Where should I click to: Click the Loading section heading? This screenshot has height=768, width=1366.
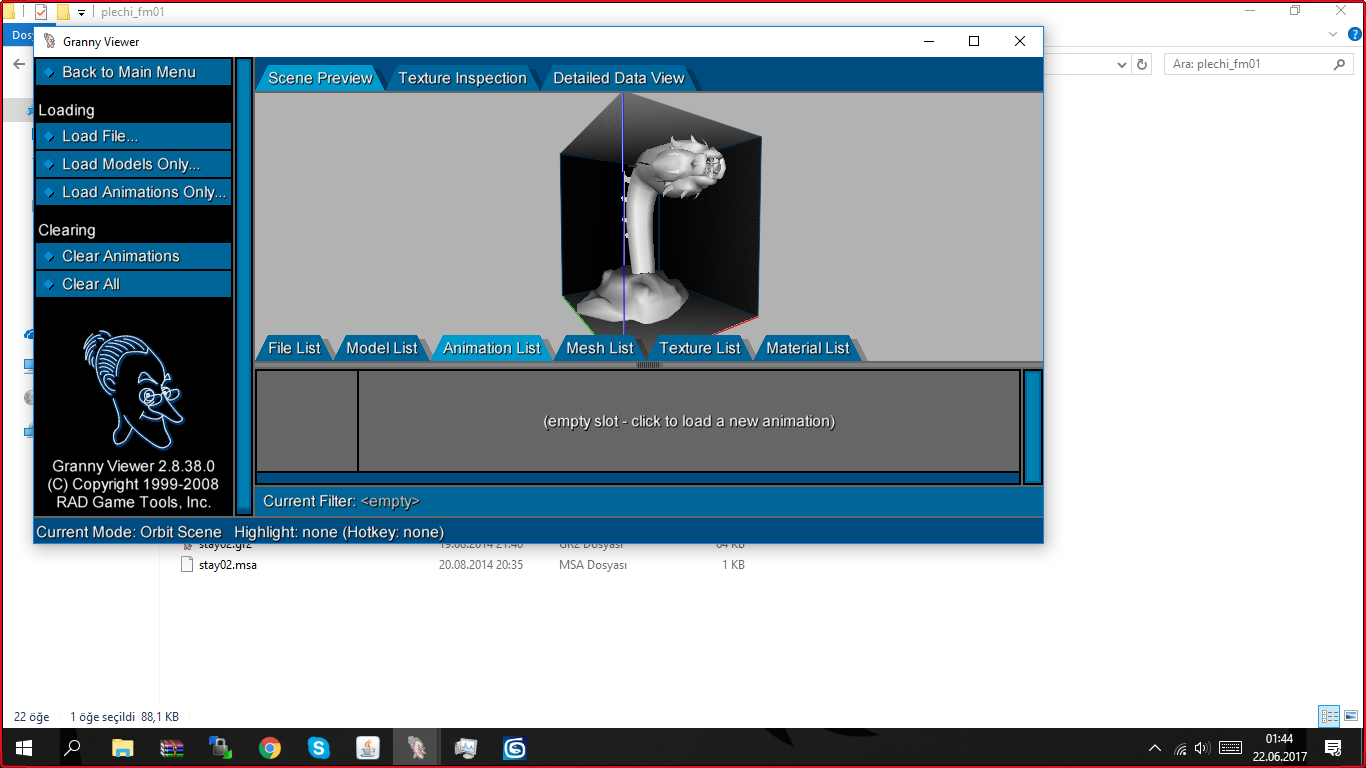[66, 110]
